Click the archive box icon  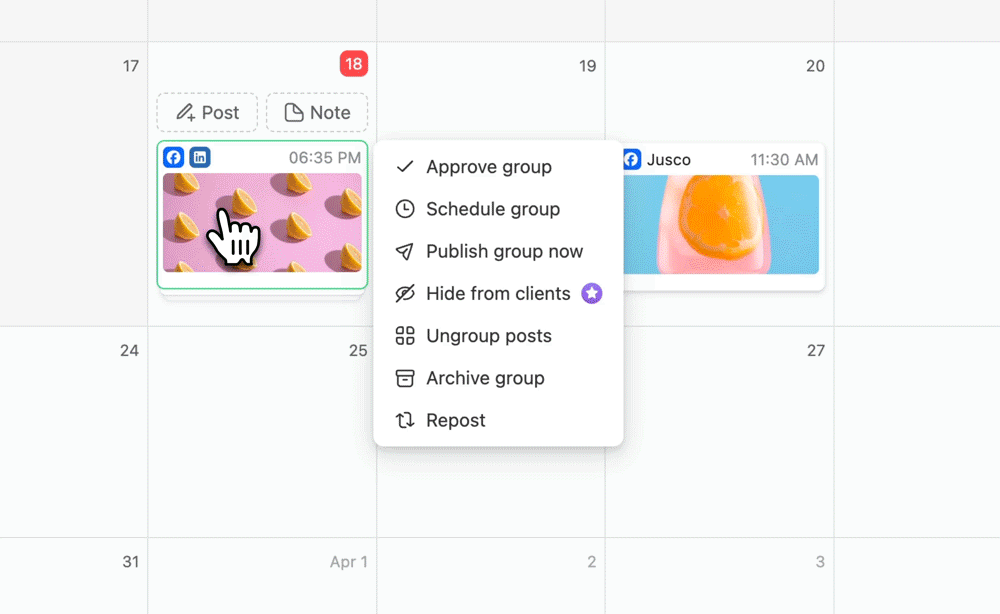(404, 378)
